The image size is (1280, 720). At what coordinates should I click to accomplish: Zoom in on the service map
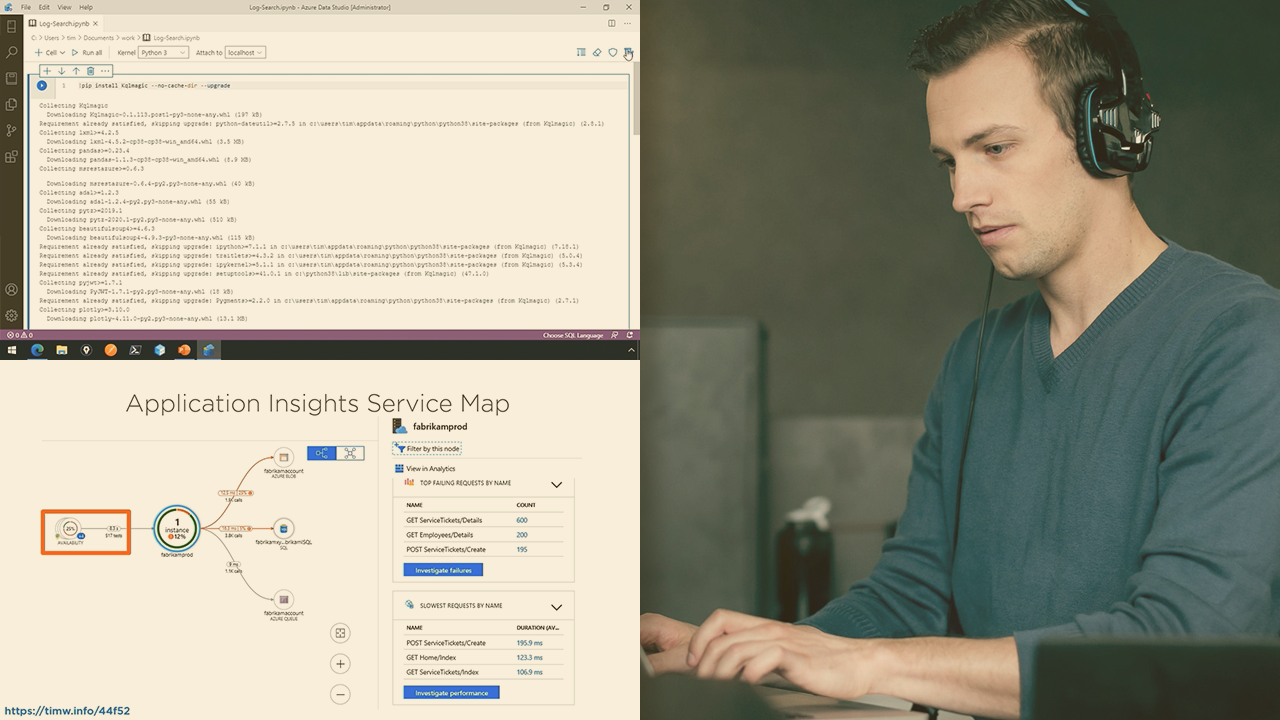coord(340,664)
